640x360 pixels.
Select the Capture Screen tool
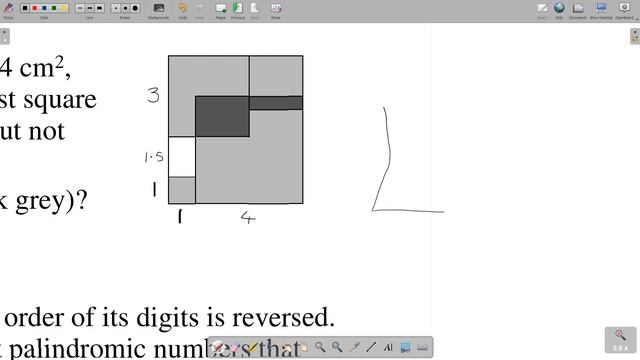point(405,348)
